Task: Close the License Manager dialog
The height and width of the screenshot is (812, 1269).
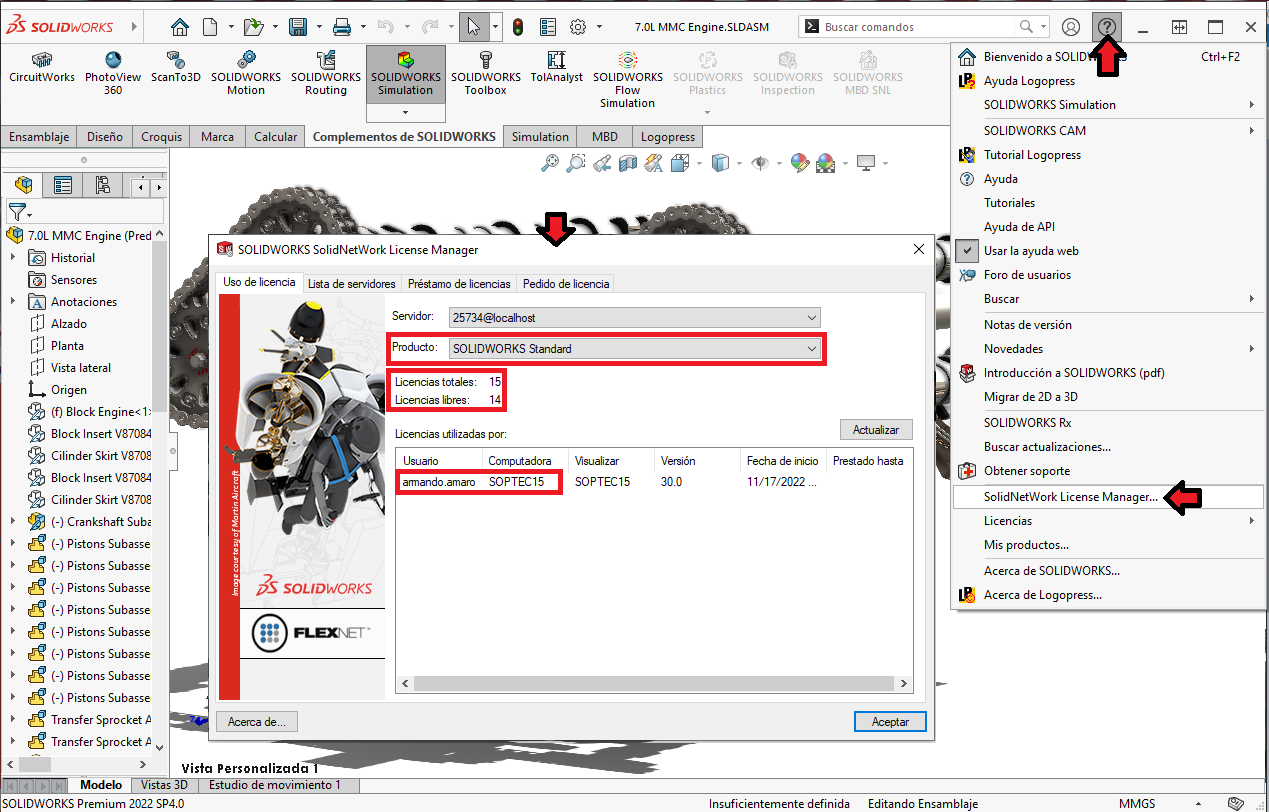Action: pos(919,249)
